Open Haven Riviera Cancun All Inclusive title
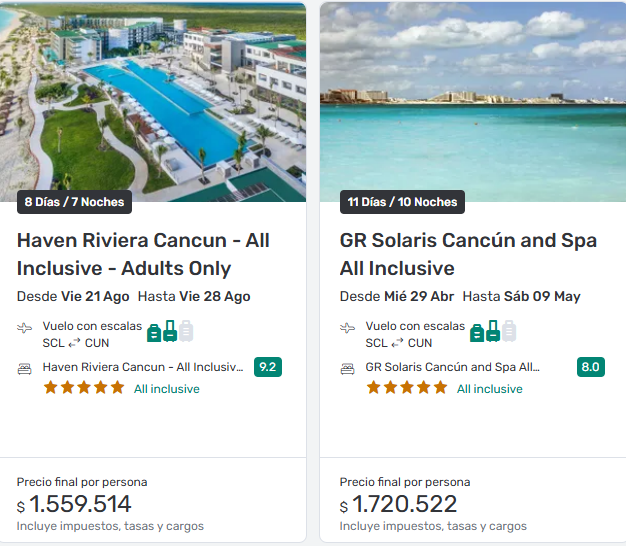This screenshot has width=626, height=546. point(143,254)
